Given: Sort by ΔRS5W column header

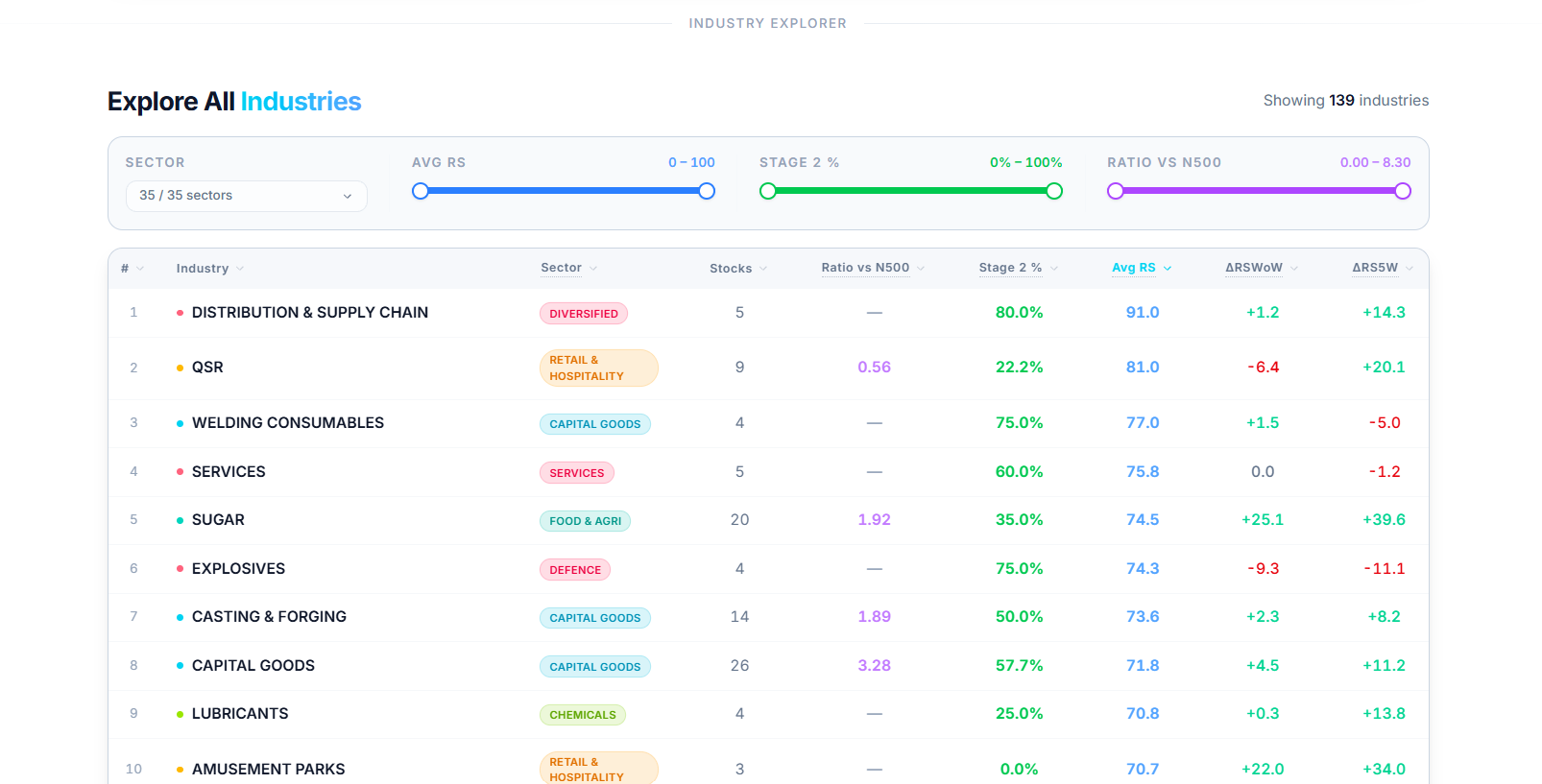Looking at the screenshot, I should point(1383,268).
